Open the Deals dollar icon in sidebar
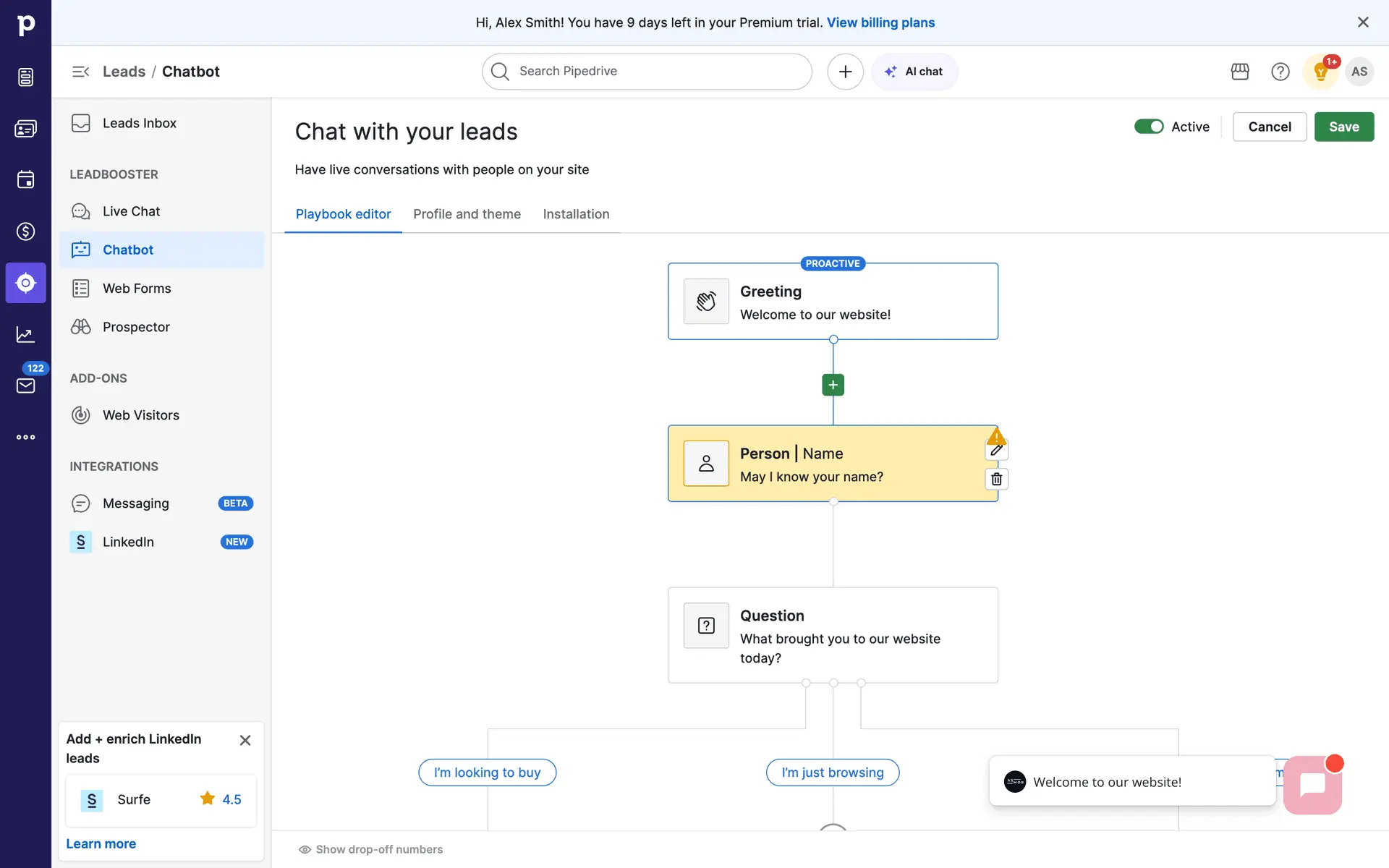The width and height of the screenshot is (1389, 868). point(25,231)
